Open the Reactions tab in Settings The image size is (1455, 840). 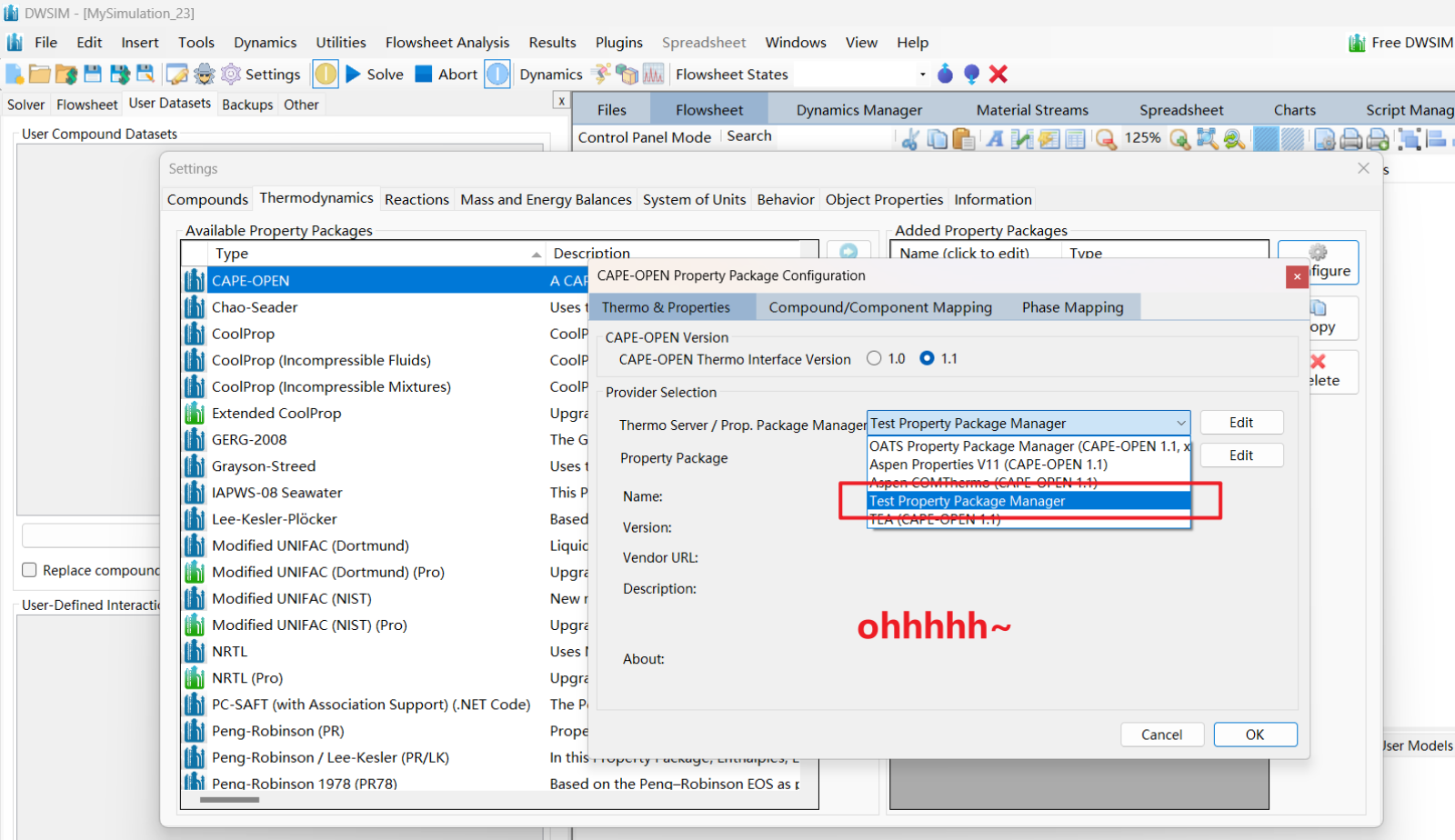(416, 199)
